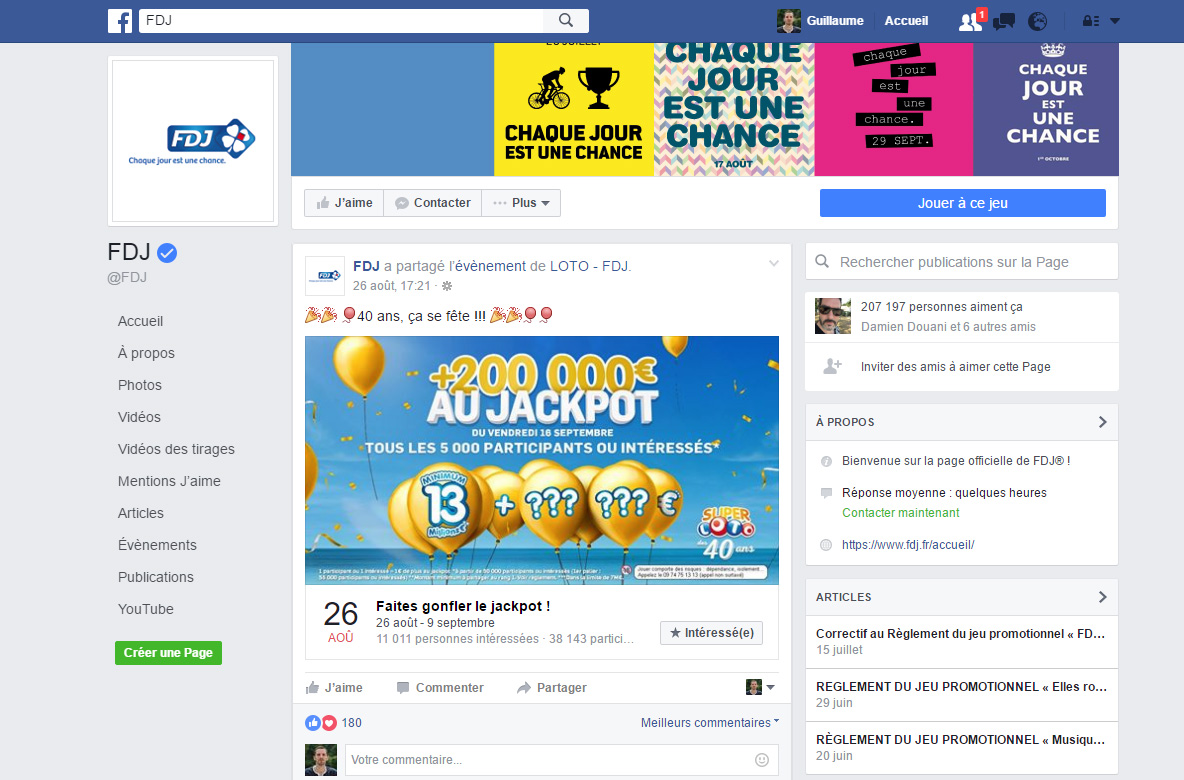Like the page with J'aime button
The width and height of the screenshot is (1184, 780).
point(344,203)
